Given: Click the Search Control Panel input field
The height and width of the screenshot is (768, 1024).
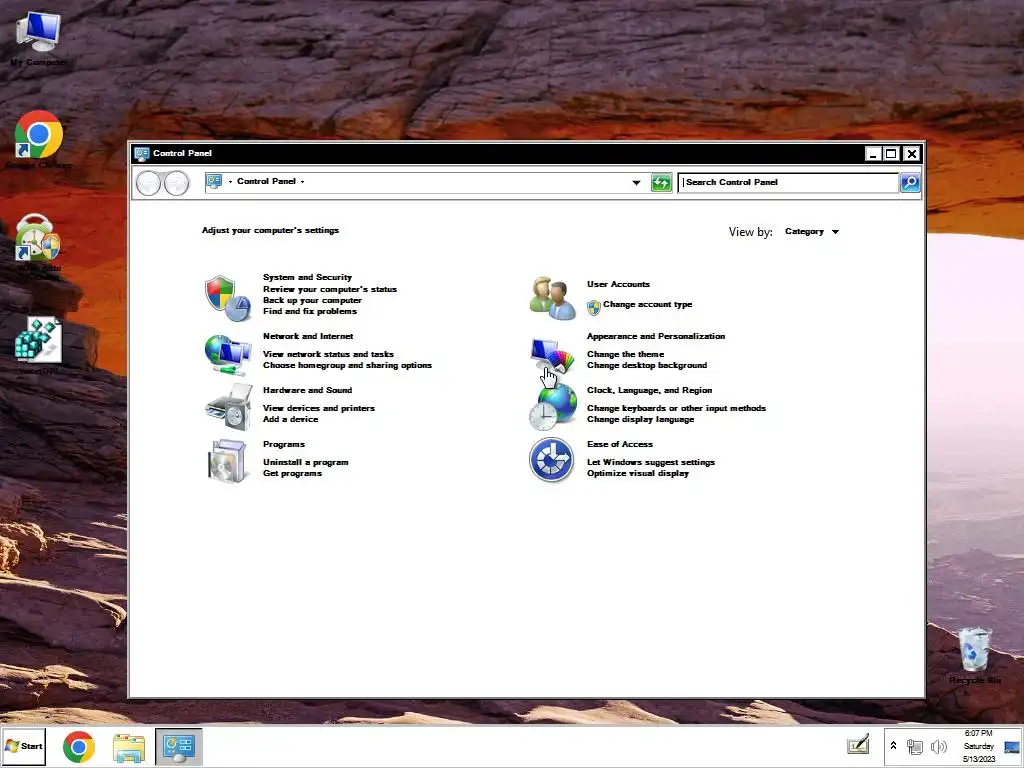Looking at the screenshot, I should [788, 183].
